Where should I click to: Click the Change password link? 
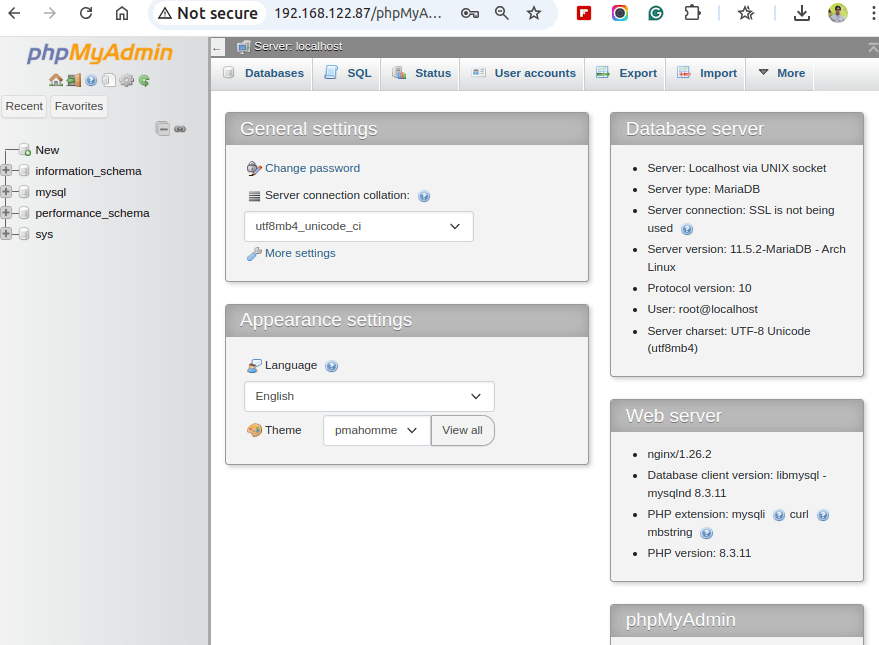click(312, 168)
